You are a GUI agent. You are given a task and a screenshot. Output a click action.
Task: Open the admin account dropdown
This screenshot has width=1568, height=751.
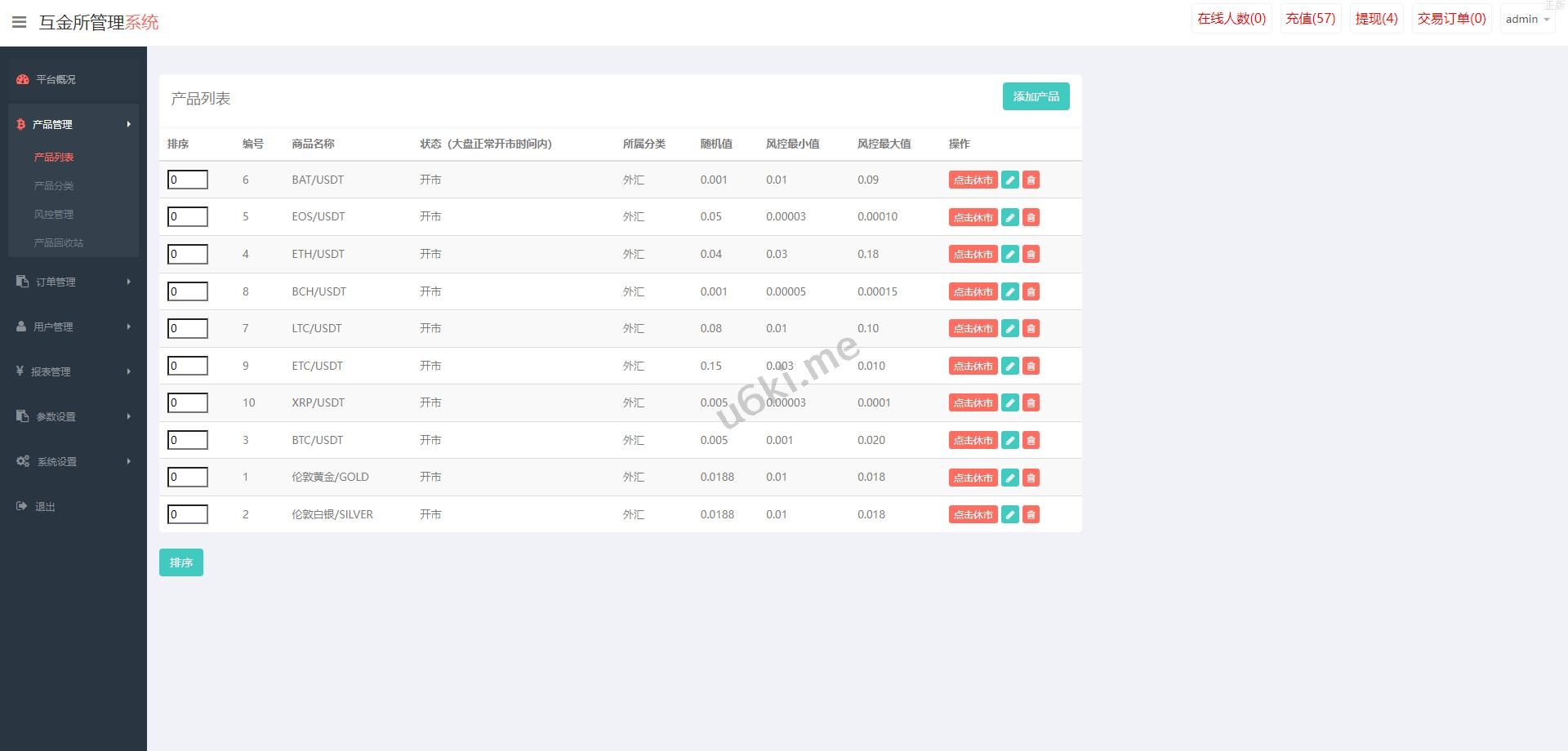[1526, 19]
